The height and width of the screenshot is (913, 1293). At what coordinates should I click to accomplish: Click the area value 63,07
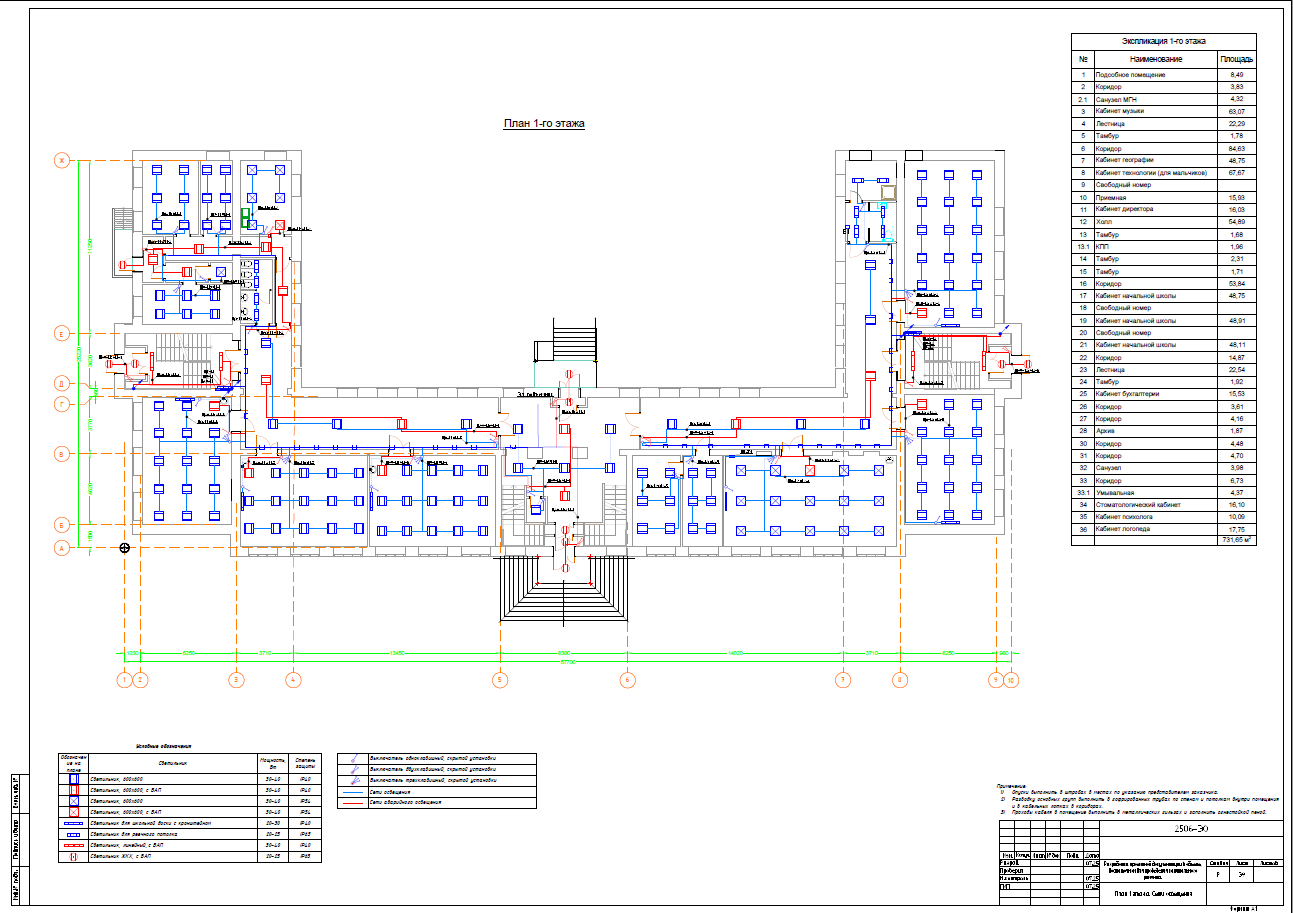pyautogui.click(x=1236, y=112)
